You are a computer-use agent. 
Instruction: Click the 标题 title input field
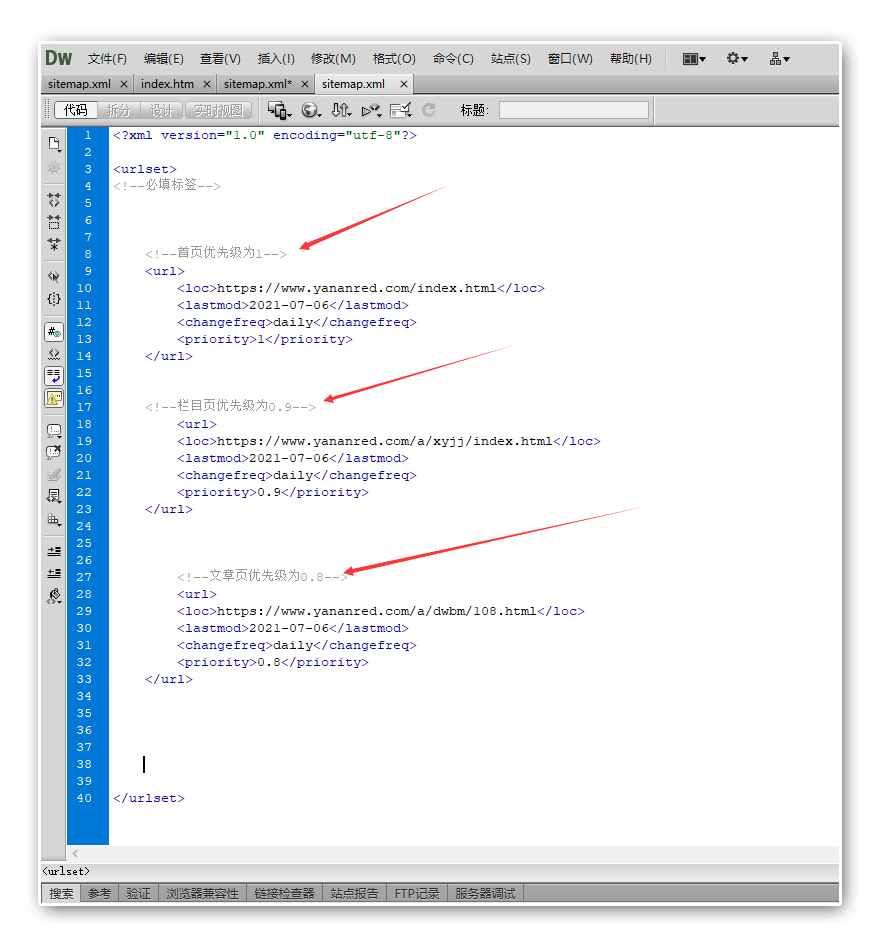tap(573, 110)
